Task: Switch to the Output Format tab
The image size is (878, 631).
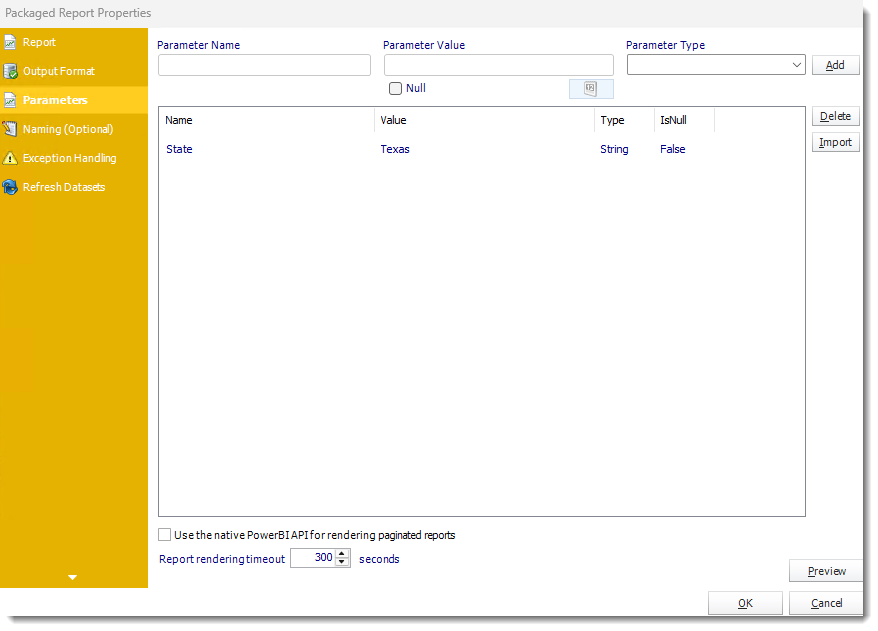Action: tap(59, 71)
